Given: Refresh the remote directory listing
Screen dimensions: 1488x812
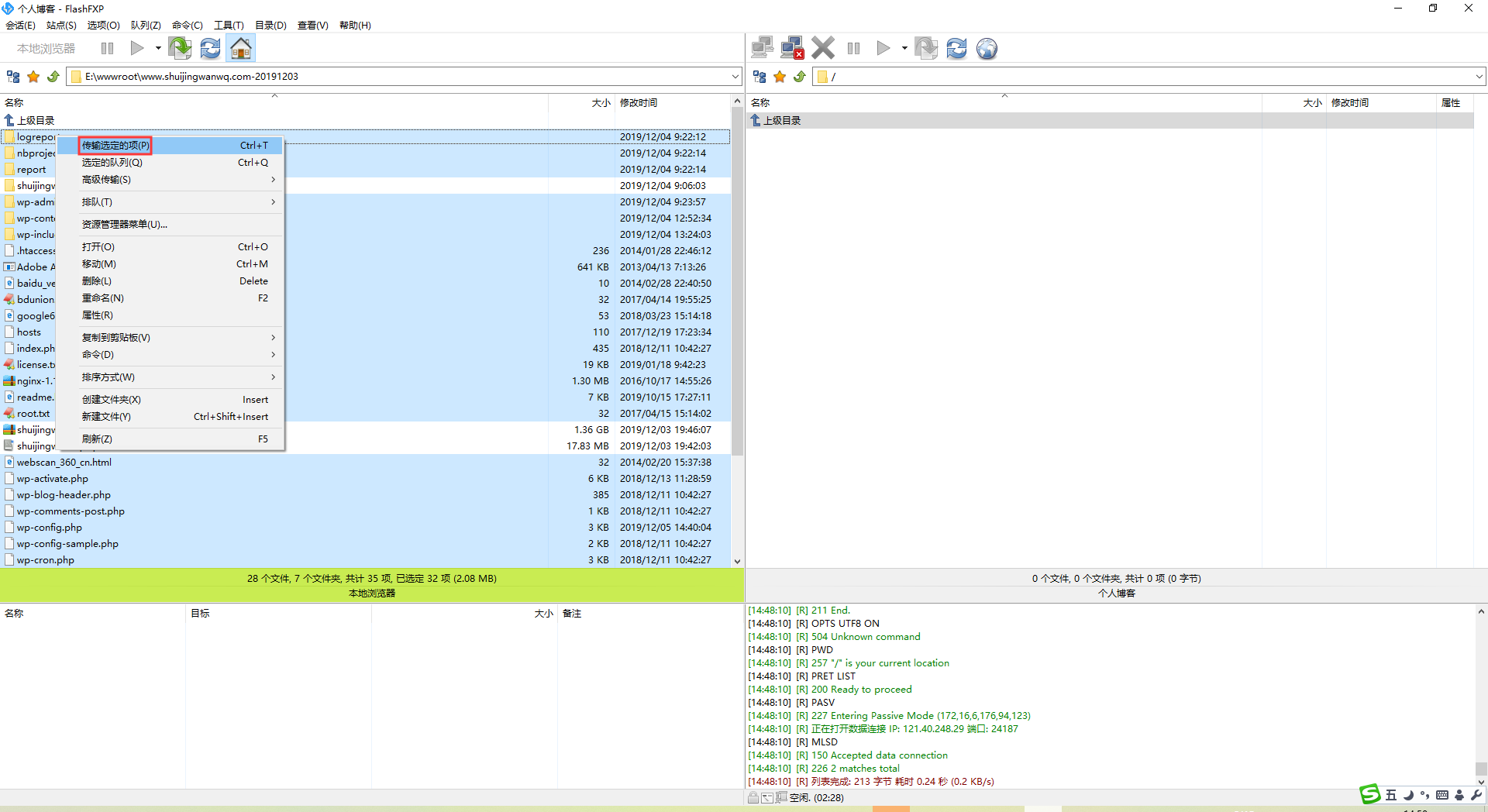Looking at the screenshot, I should click(x=956, y=49).
